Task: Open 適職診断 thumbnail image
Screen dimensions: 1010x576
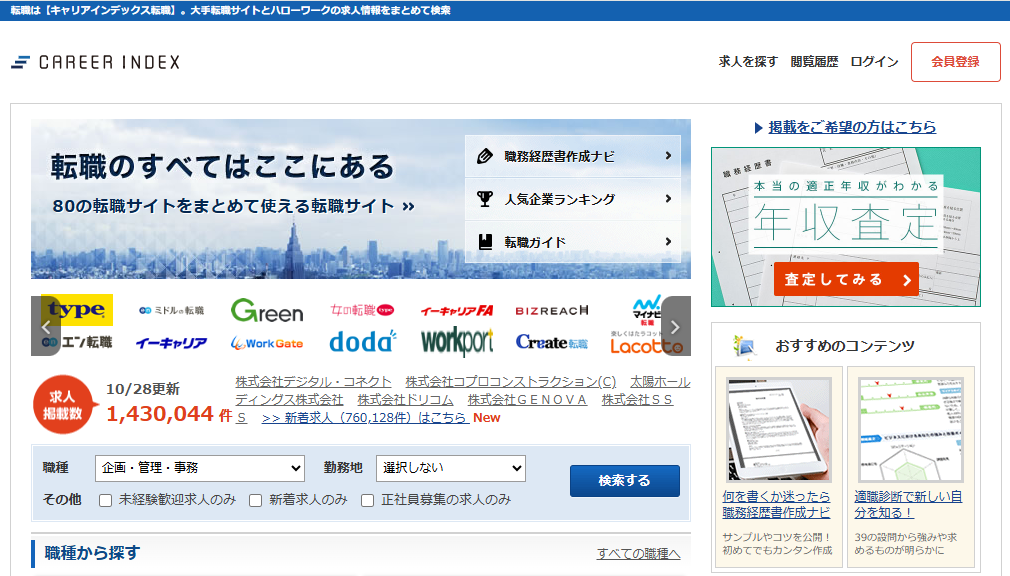Action: pyautogui.click(x=910, y=429)
